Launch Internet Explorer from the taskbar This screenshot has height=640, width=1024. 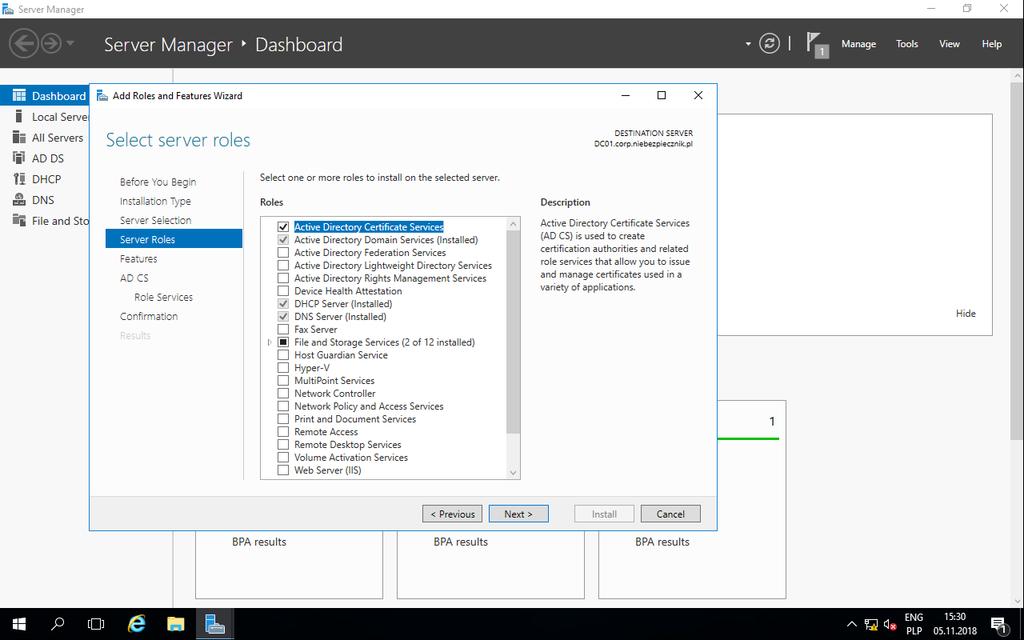click(136, 624)
